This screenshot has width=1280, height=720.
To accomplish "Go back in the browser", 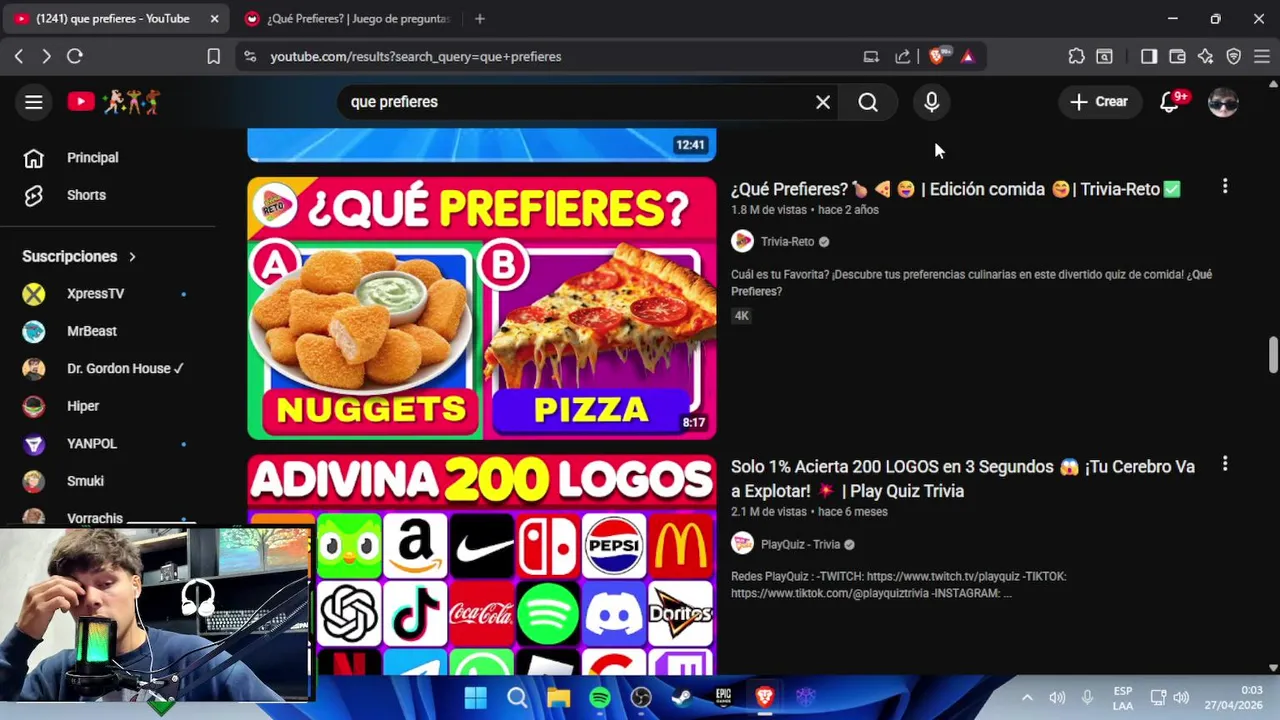I will [19, 57].
